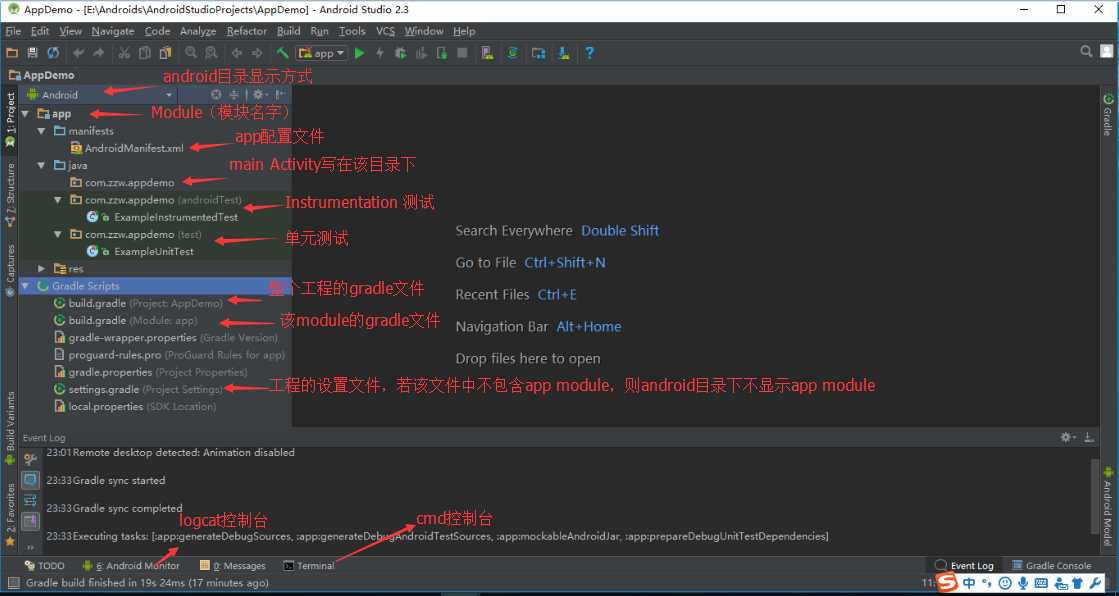Click Scroll from Source in Project panel header
1119x596 pixels.
216,94
